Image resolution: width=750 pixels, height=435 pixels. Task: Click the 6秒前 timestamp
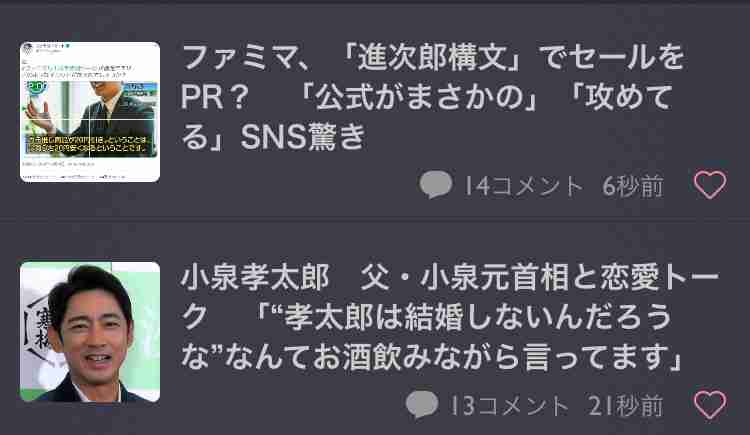633,186
